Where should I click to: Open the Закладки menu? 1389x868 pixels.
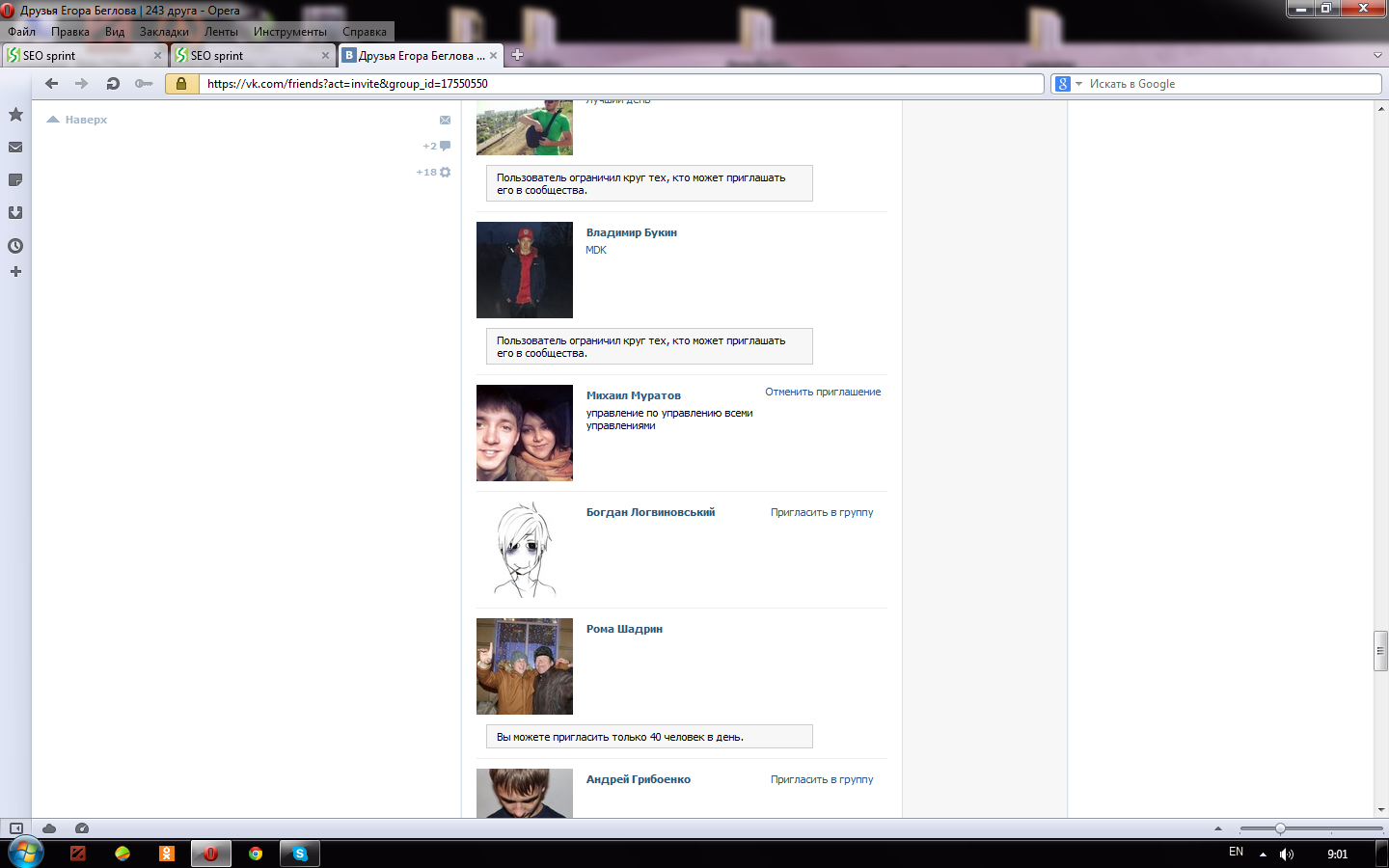(x=164, y=32)
